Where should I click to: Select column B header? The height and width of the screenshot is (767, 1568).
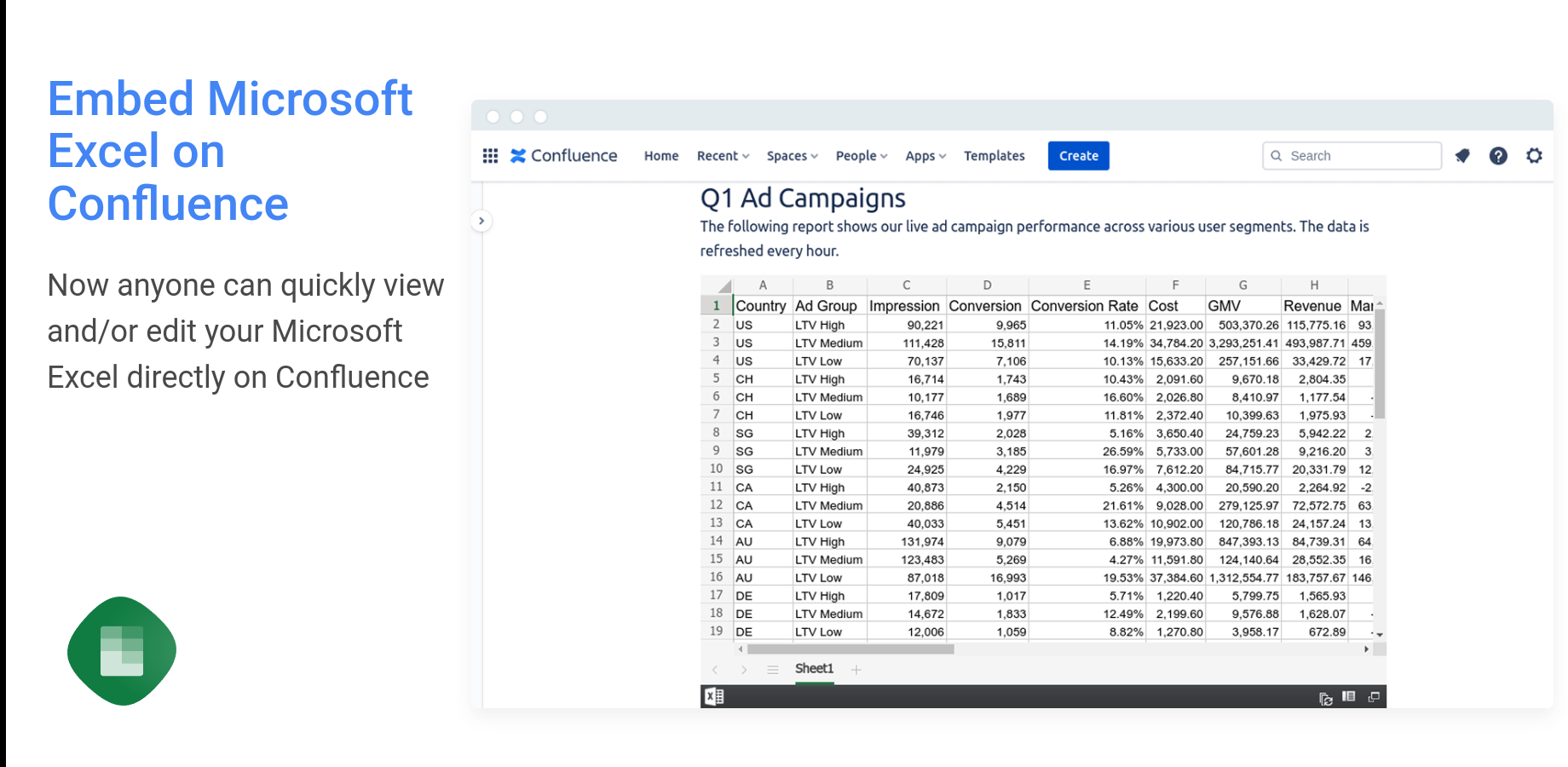click(829, 285)
